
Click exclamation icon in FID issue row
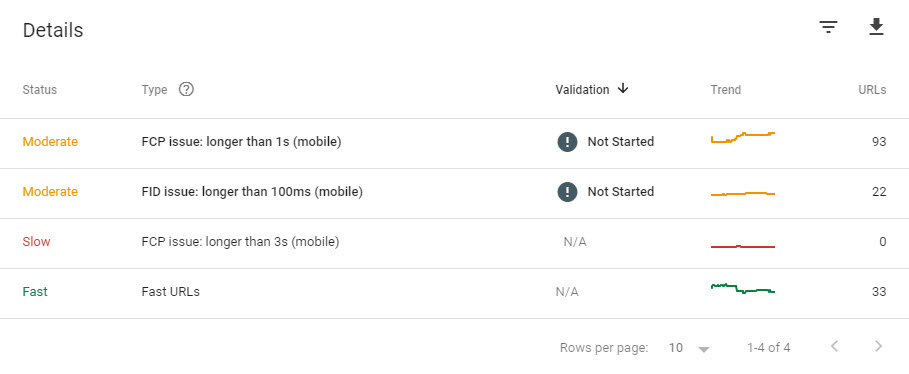point(568,191)
